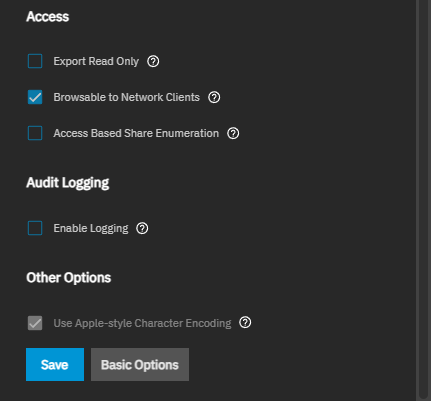Toggle Use Apple-style Character Encoding checkbox

(x=35, y=323)
